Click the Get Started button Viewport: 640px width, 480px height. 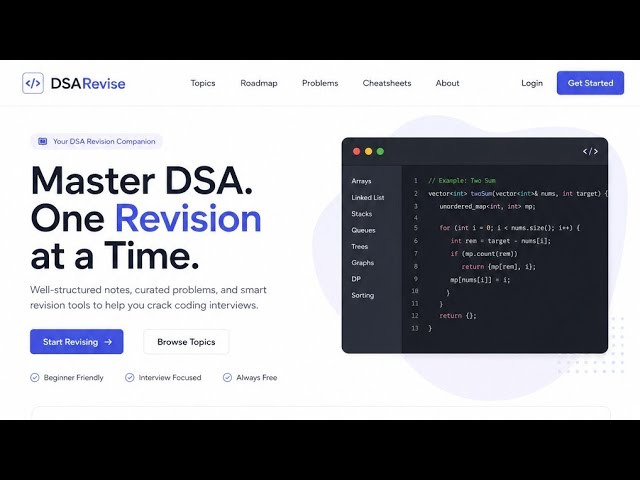(590, 83)
